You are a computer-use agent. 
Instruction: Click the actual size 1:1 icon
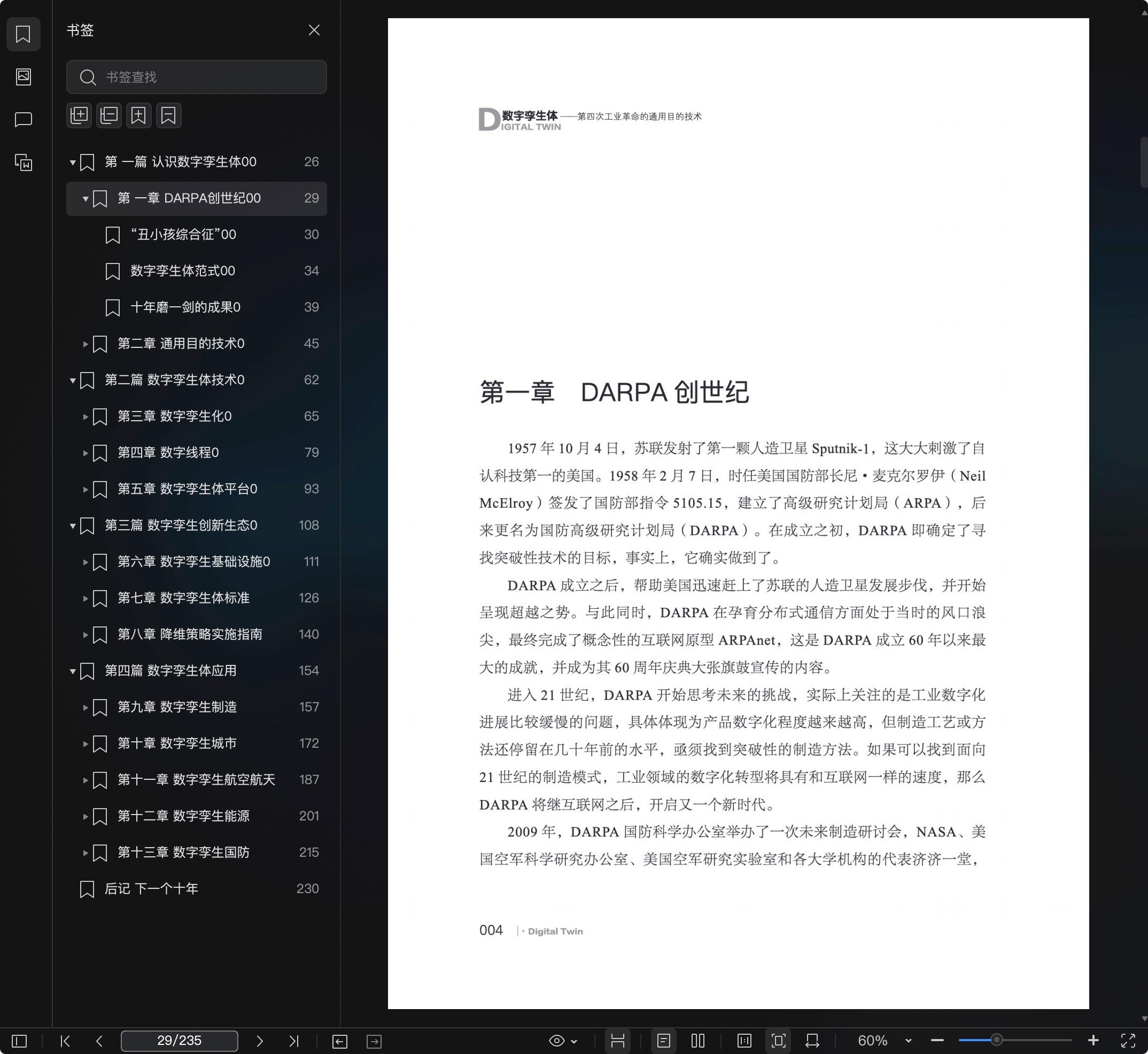tap(744, 1041)
